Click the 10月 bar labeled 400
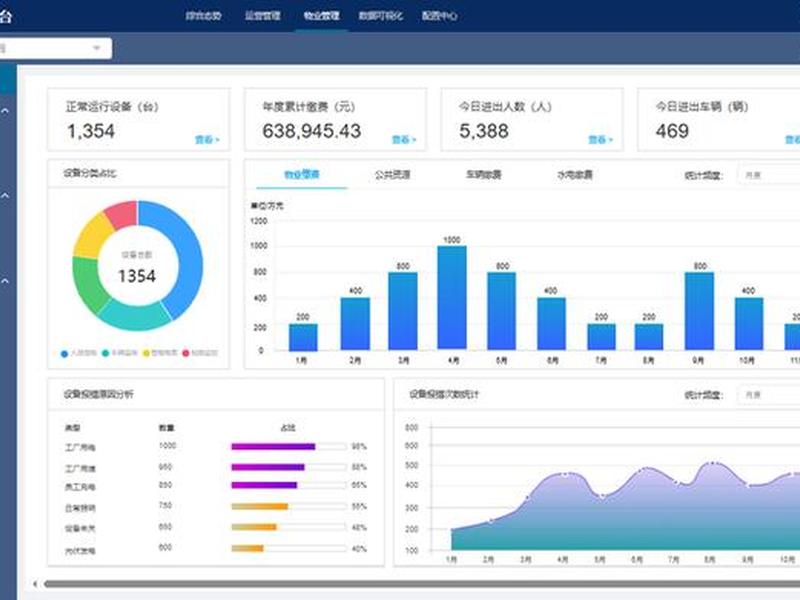800x600 pixels. (x=749, y=324)
